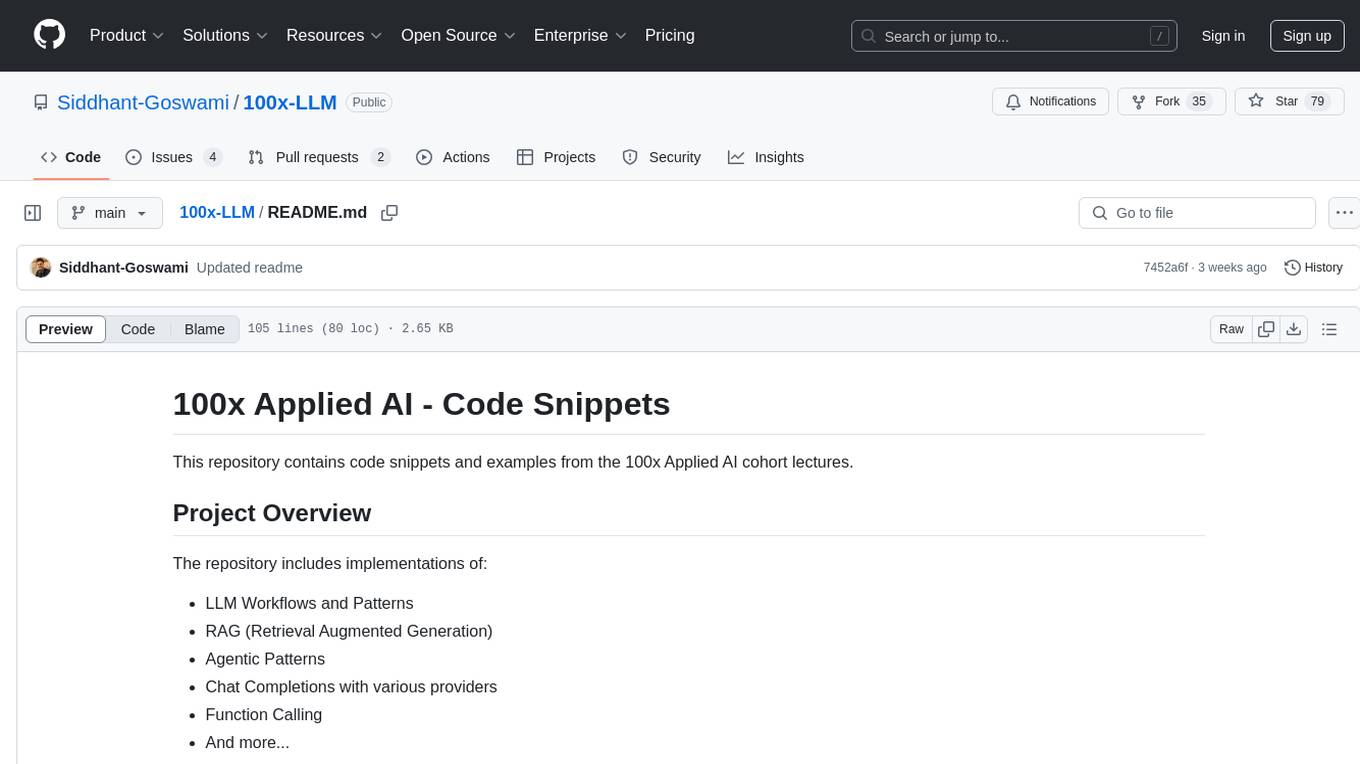Image resolution: width=1360 pixels, height=764 pixels.
Task: Open commit 7452a6f
Action: pos(1165,267)
